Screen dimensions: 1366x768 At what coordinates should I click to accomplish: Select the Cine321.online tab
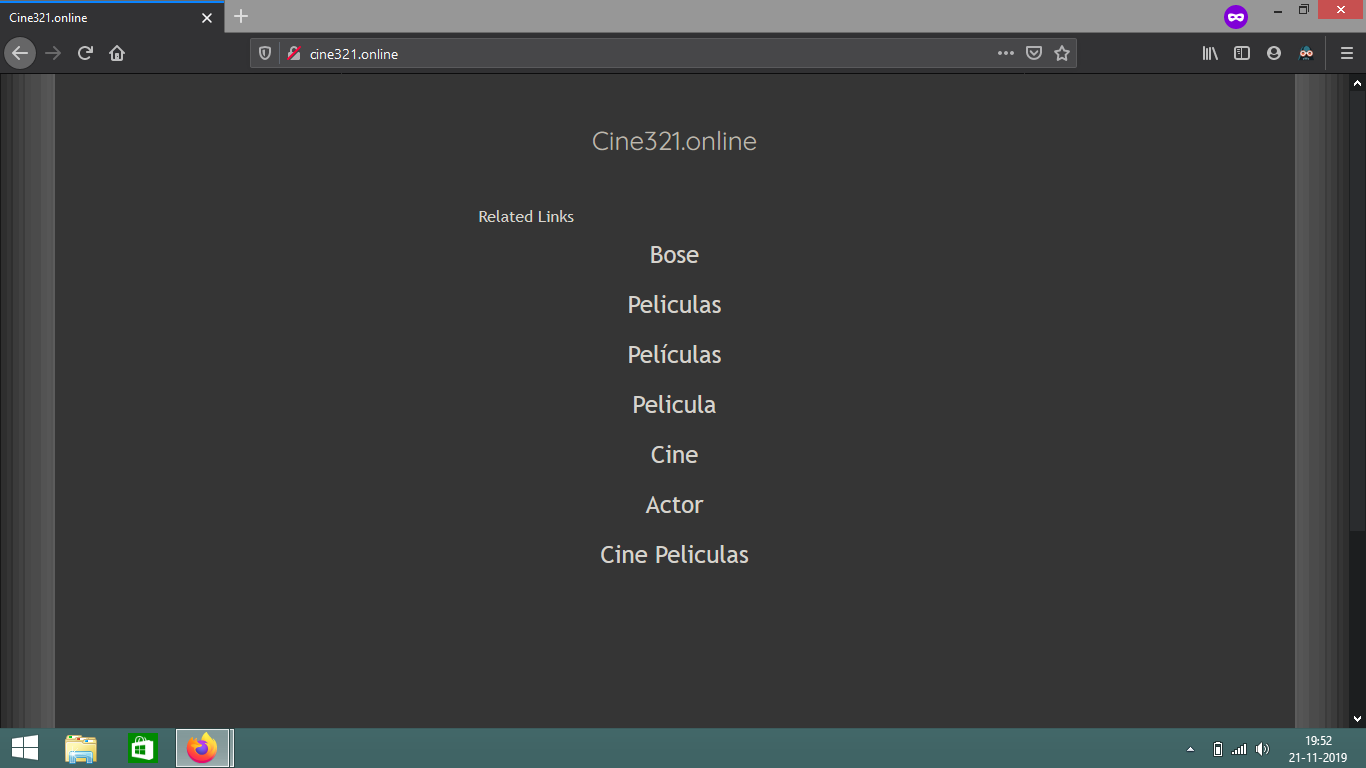tap(111, 17)
